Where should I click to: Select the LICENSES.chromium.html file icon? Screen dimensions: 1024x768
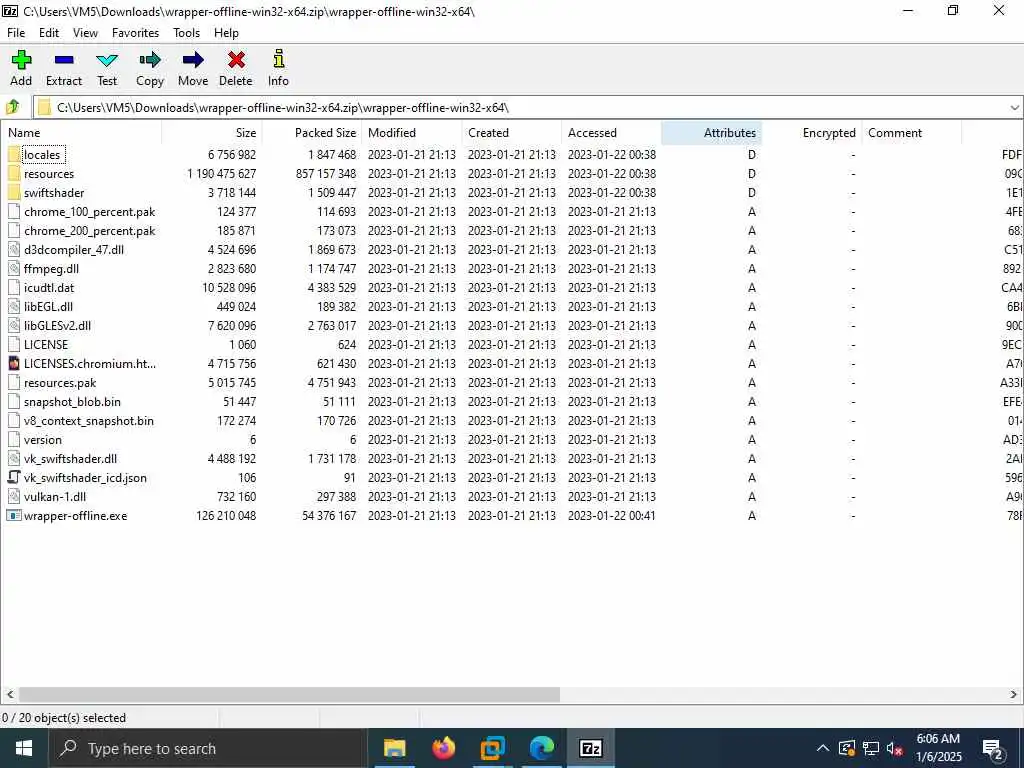click(14, 363)
